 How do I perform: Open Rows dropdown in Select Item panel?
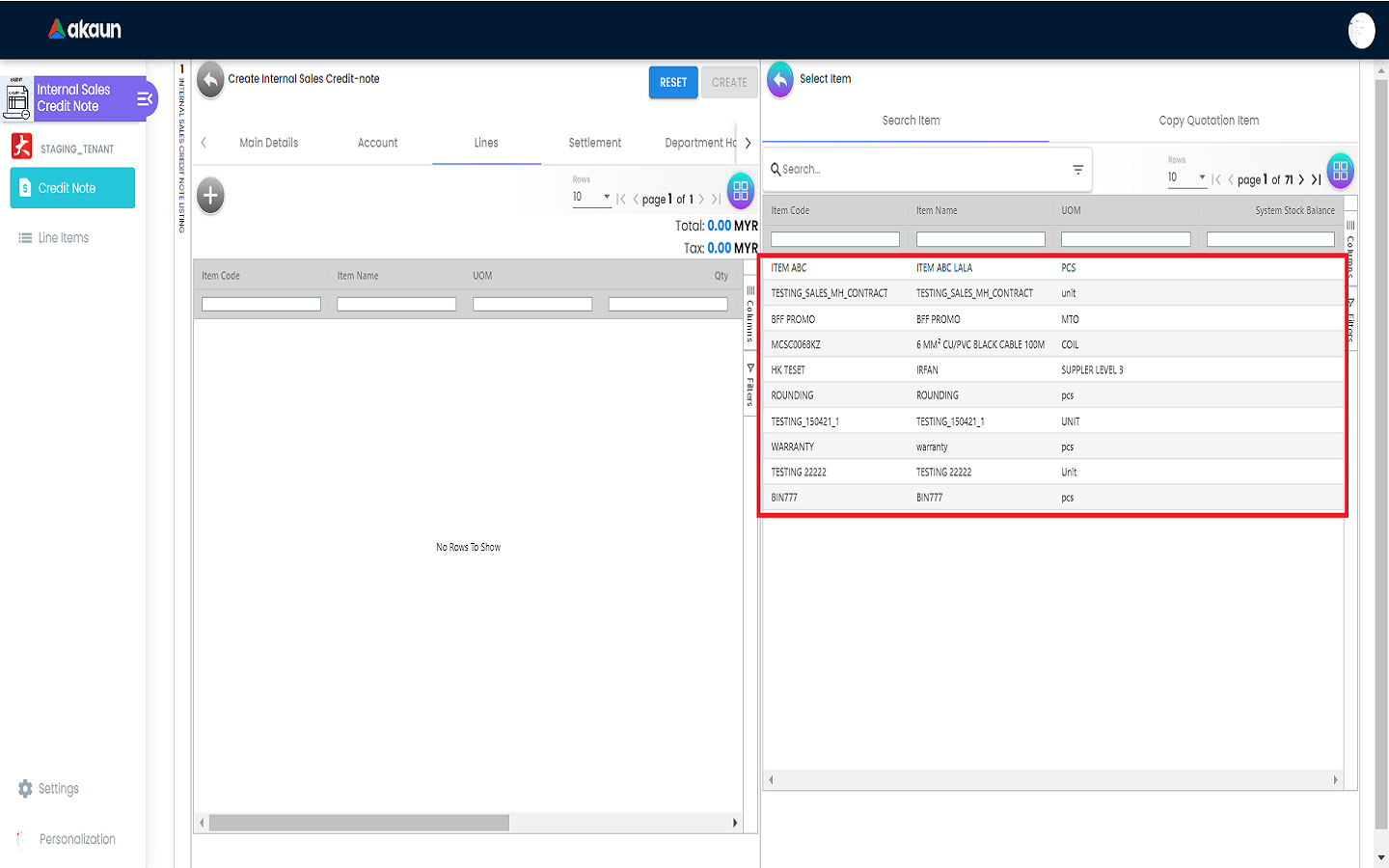point(1186,177)
